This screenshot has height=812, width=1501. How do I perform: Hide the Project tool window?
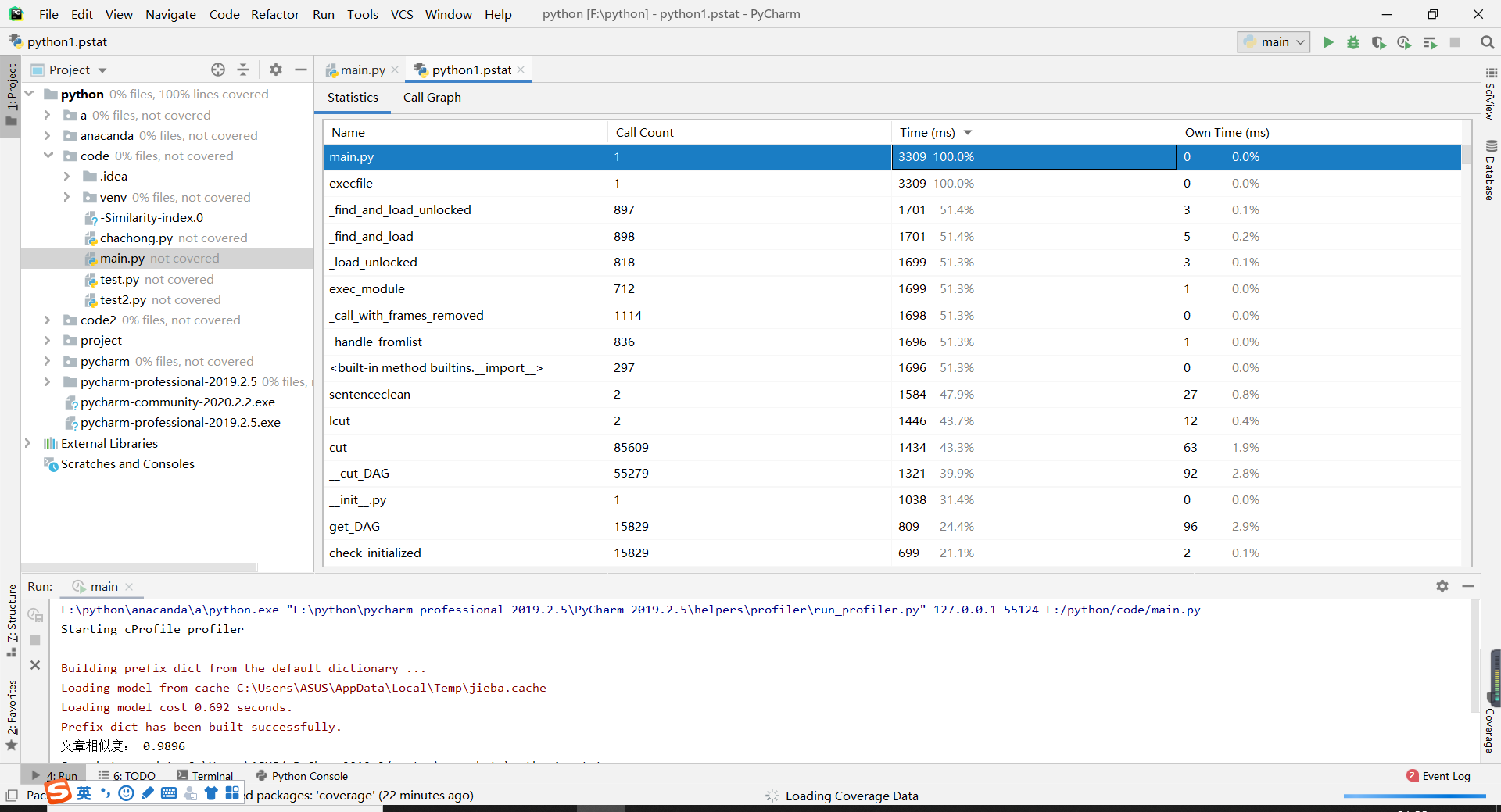(x=301, y=70)
